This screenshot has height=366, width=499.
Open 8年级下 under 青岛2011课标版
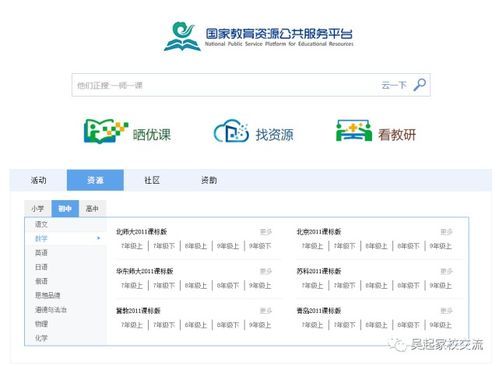tap(408, 325)
